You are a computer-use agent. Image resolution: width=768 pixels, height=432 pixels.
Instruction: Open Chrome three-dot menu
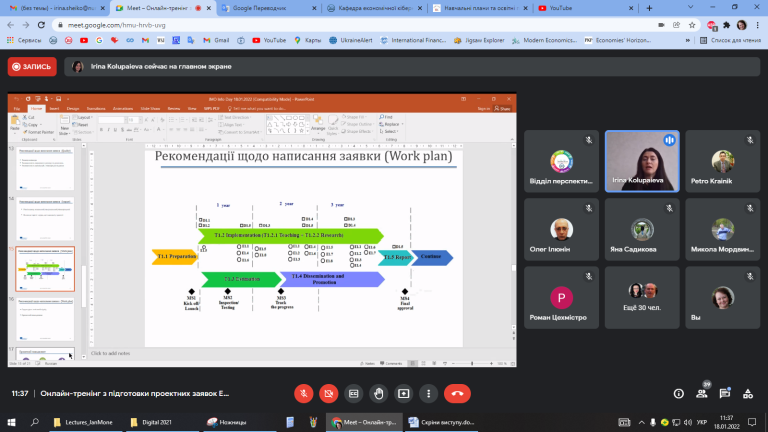tap(757, 25)
